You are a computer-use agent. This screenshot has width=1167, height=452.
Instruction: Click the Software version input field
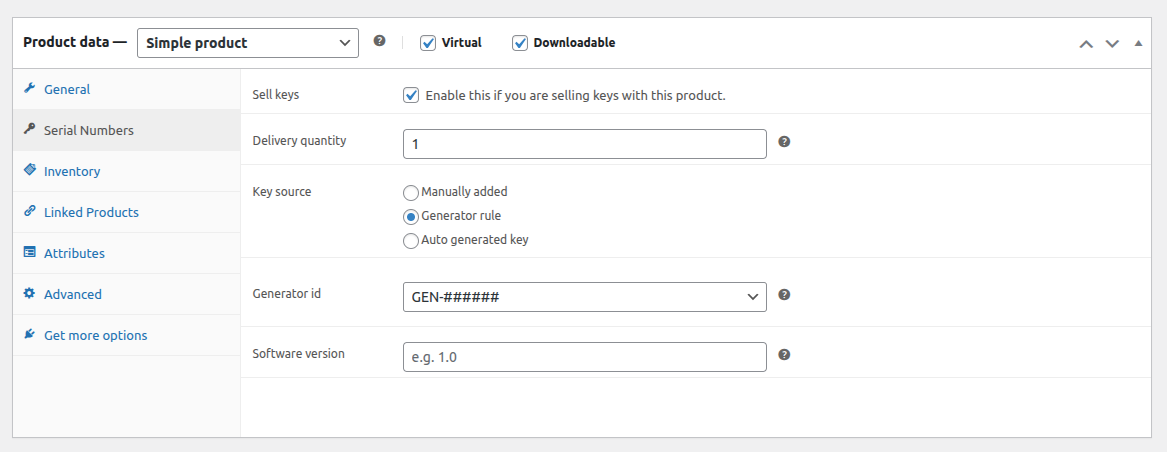[x=584, y=357]
